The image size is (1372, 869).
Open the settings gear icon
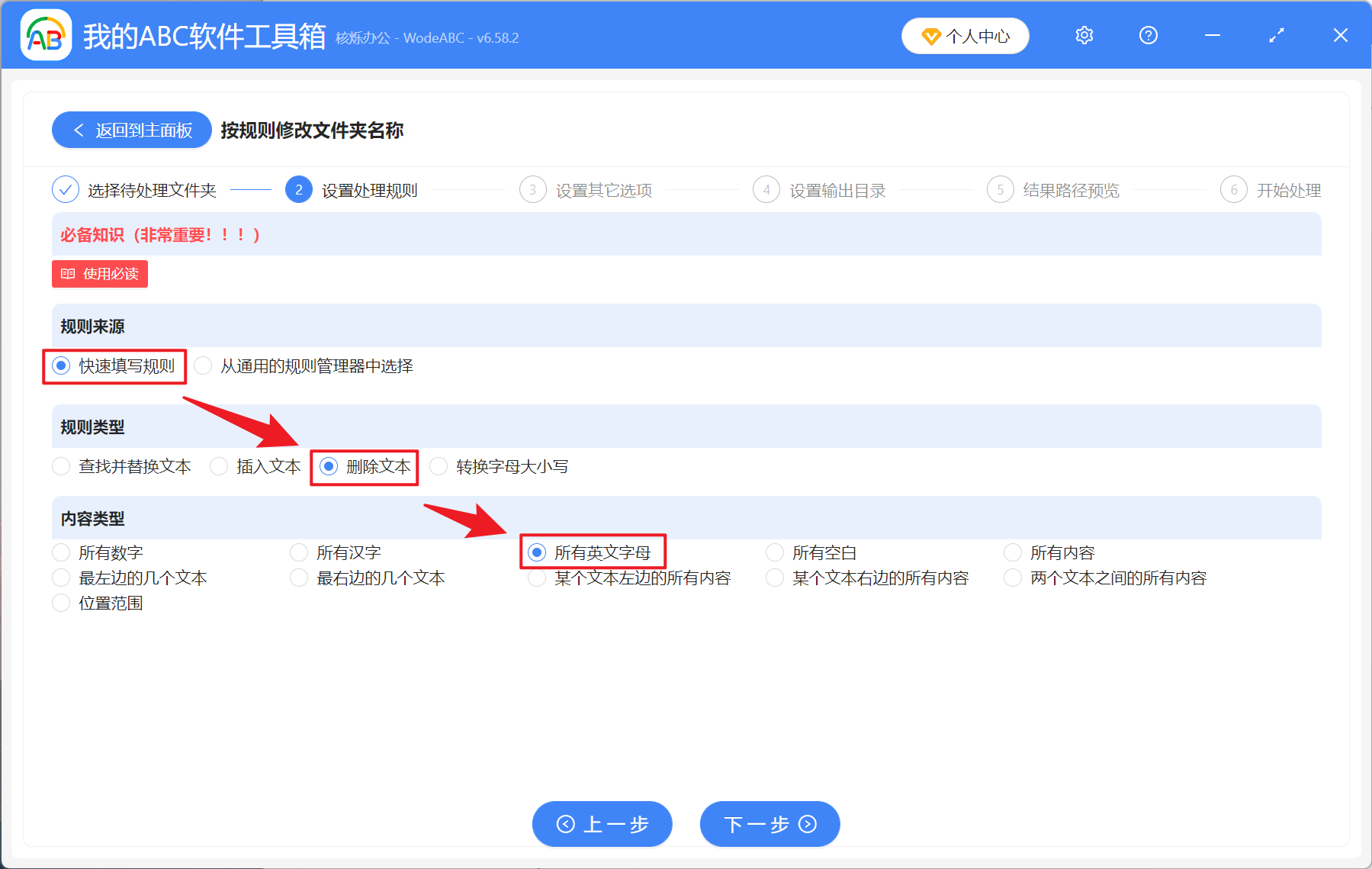point(1084,35)
